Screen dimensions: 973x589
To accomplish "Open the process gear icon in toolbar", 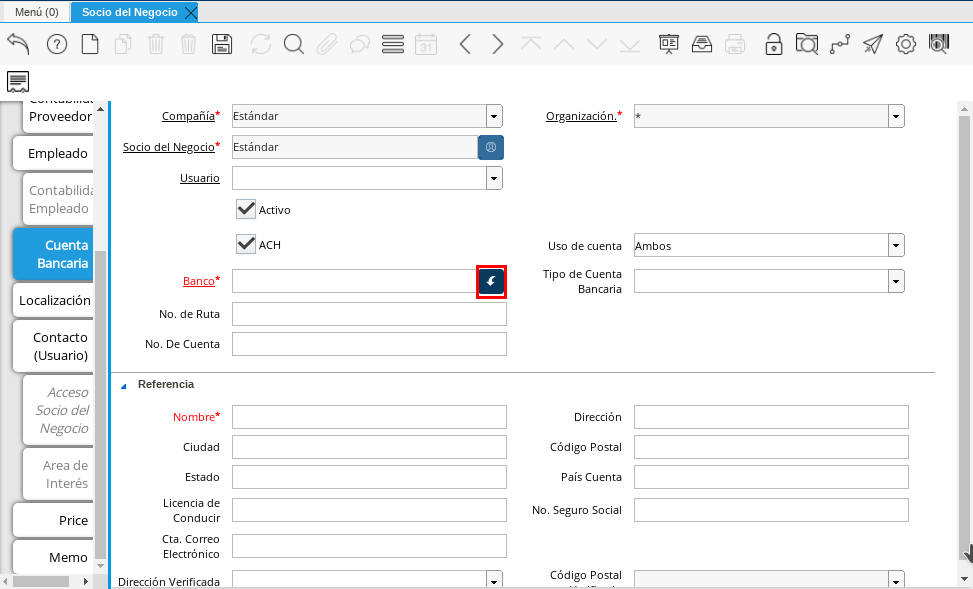I will click(906, 44).
